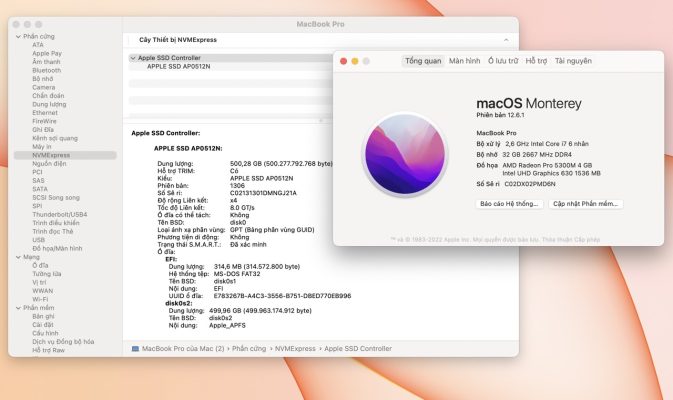Collapse the Mạng section in sidebar

(18, 257)
